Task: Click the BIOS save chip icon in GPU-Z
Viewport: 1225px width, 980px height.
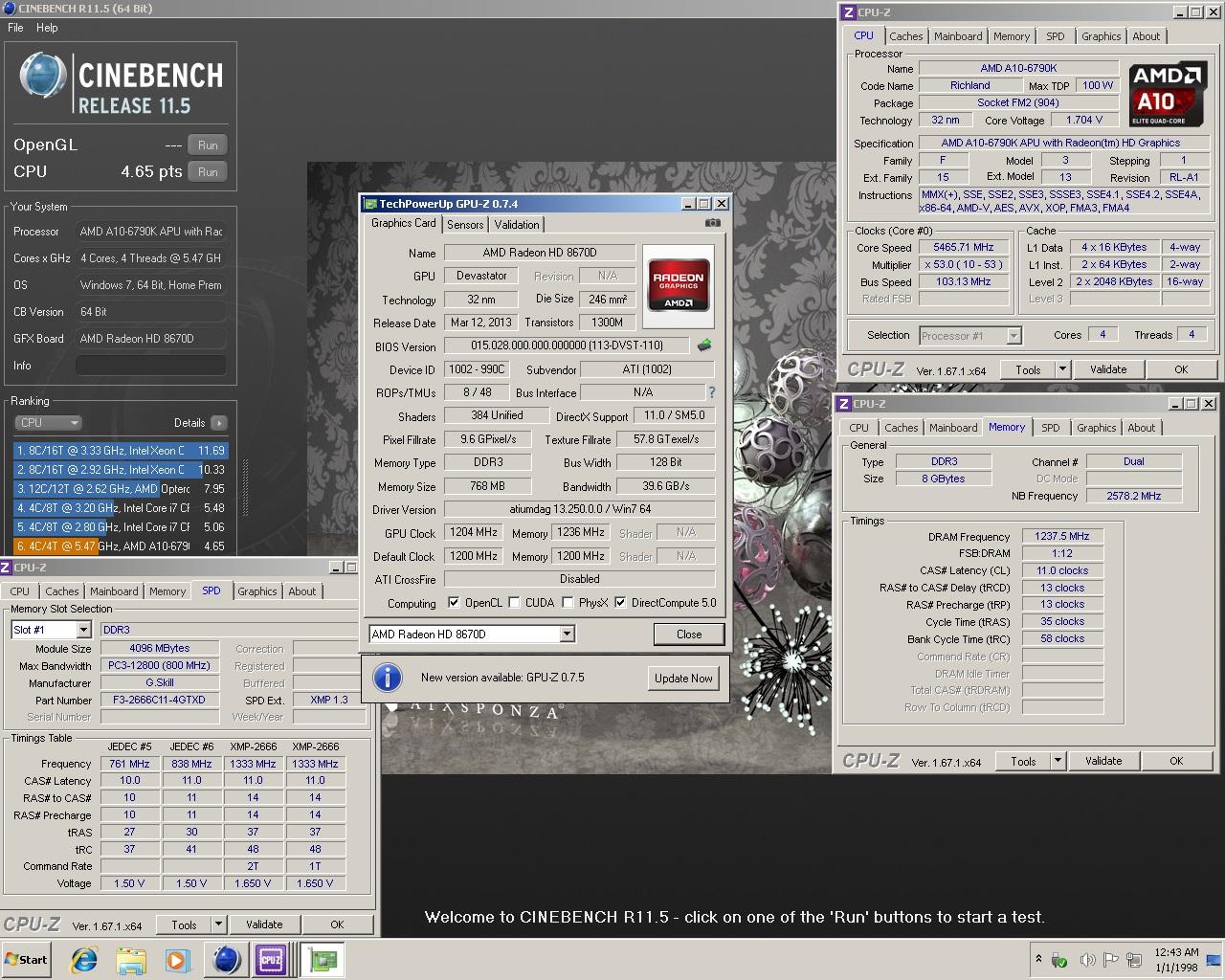Action: pyautogui.click(x=705, y=345)
